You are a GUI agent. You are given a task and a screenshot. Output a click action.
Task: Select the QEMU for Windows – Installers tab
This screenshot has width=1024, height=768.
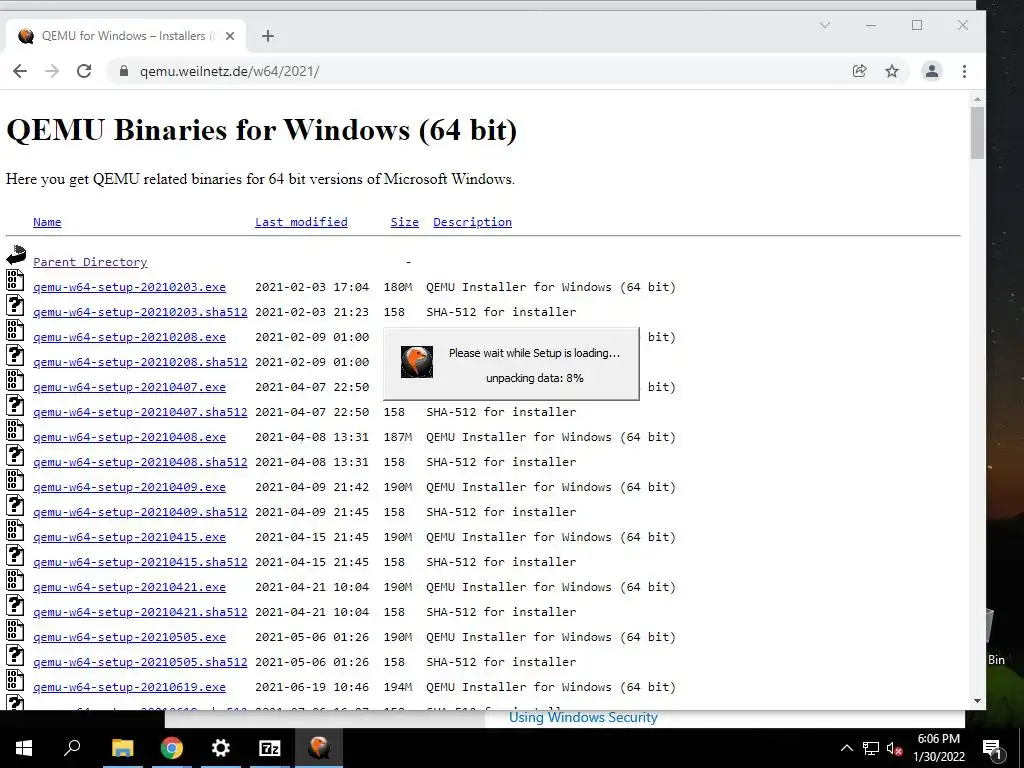coord(127,36)
